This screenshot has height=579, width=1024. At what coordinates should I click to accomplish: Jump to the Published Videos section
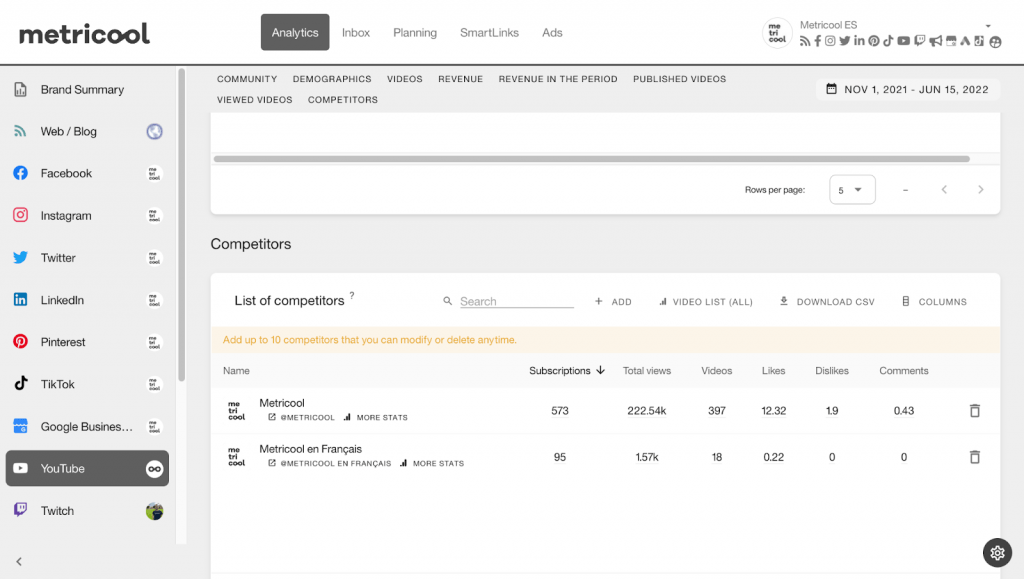coord(679,79)
